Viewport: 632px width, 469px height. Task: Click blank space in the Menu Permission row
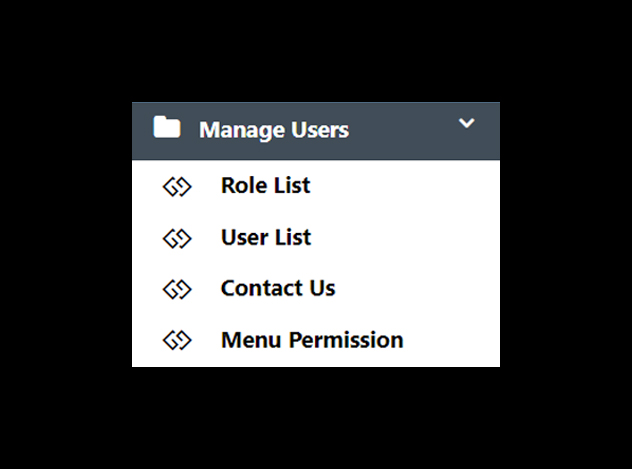pyautogui.click(x=451, y=340)
